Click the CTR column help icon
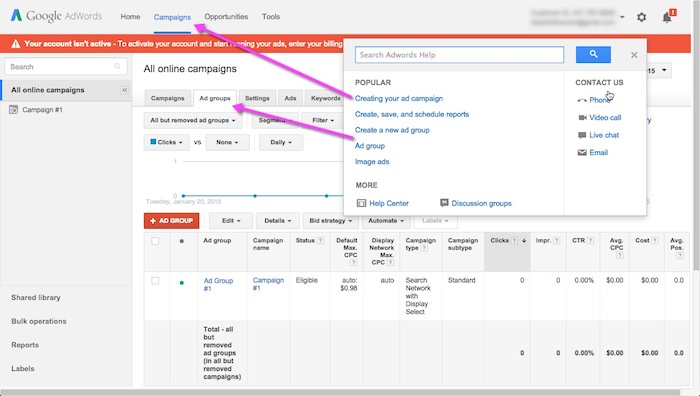The width and height of the screenshot is (700, 396). pyautogui.click(x=590, y=241)
